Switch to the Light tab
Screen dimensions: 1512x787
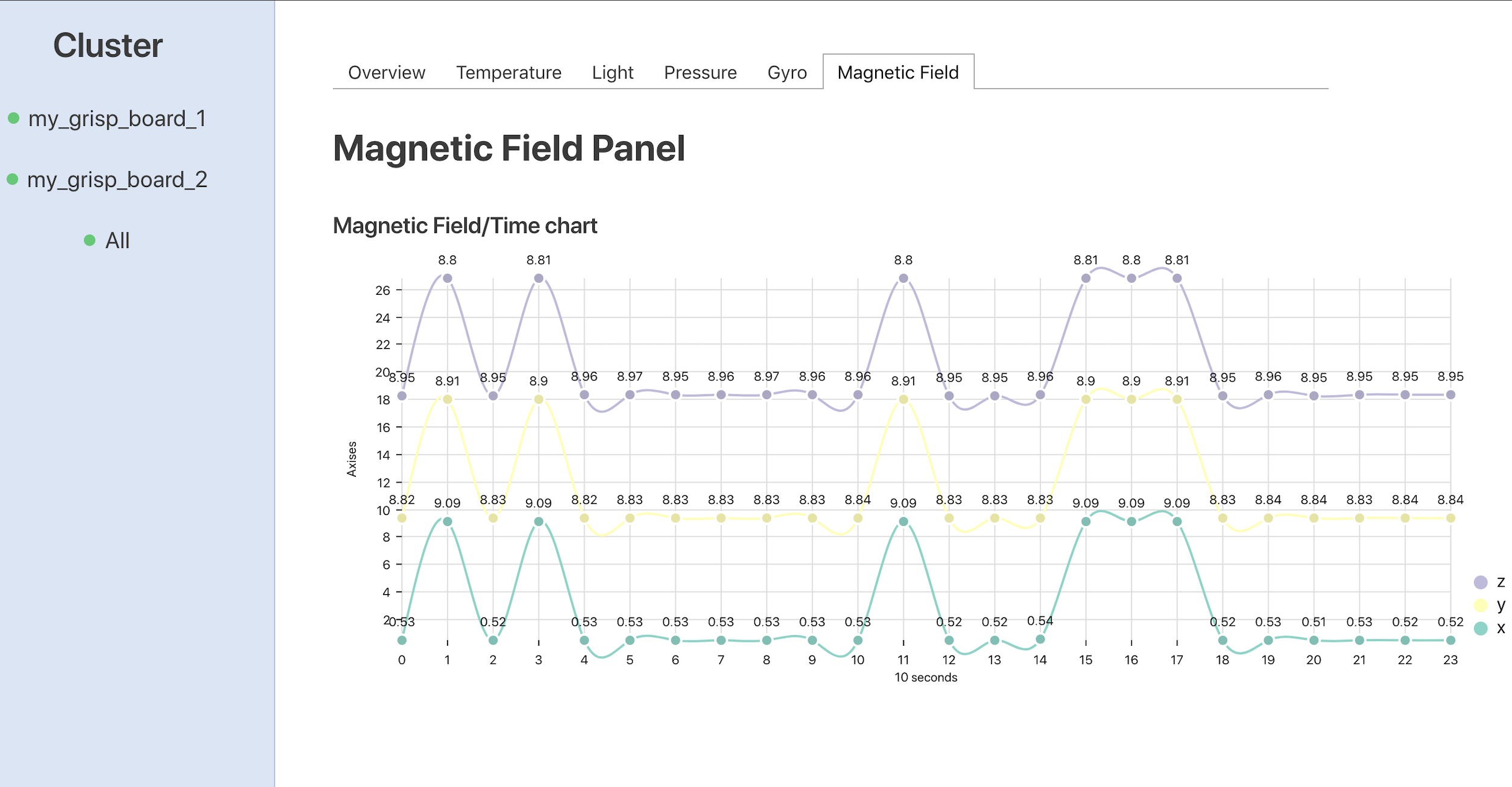click(x=612, y=72)
